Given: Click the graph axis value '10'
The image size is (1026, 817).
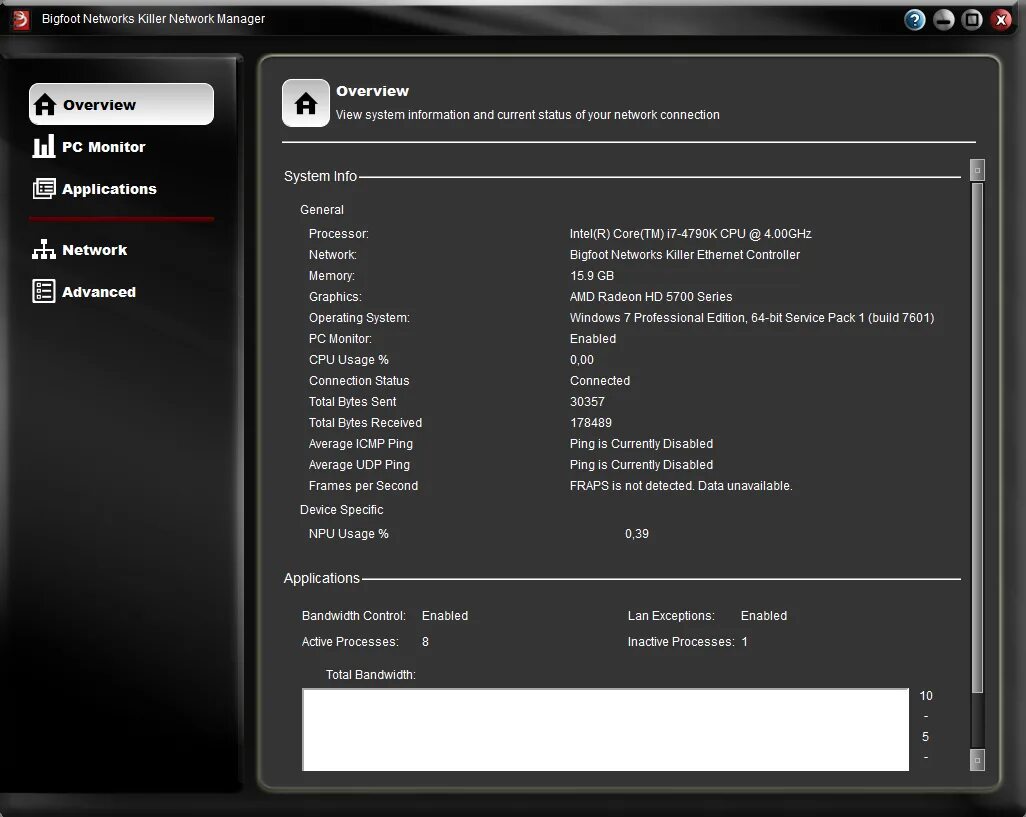Looking at the screenshot, I should 925,695.
